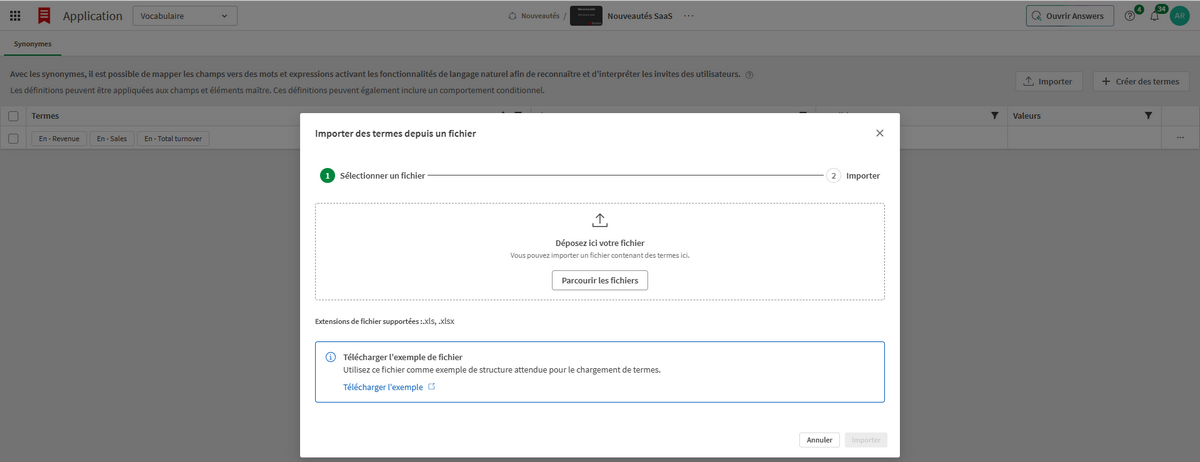The height and width of the screenshot is (462, 1200).
Task: Click step 2 Importer in the stepper
Action: coord(853,175)
